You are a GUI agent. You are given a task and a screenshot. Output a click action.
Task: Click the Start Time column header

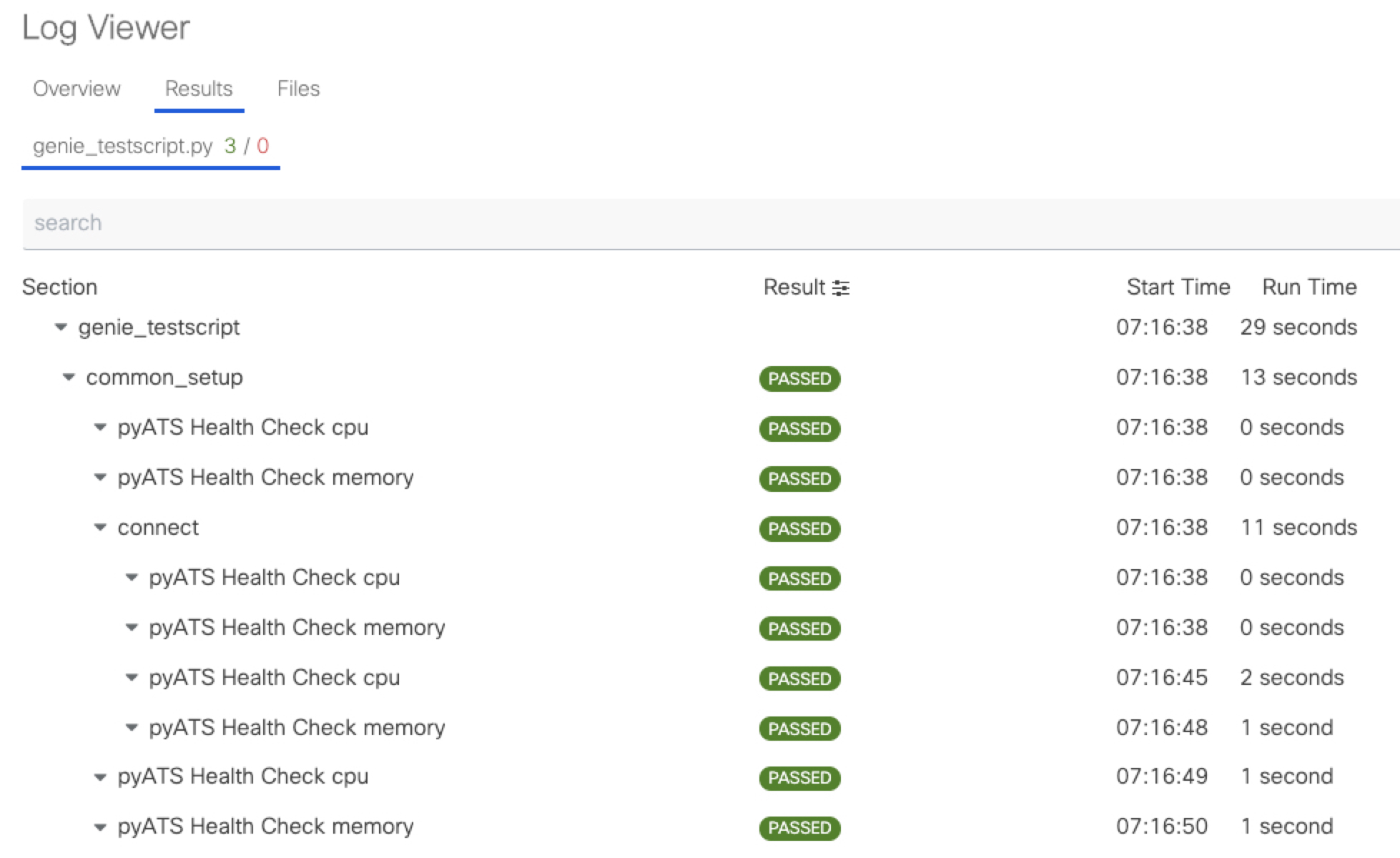pos(1178,287)
